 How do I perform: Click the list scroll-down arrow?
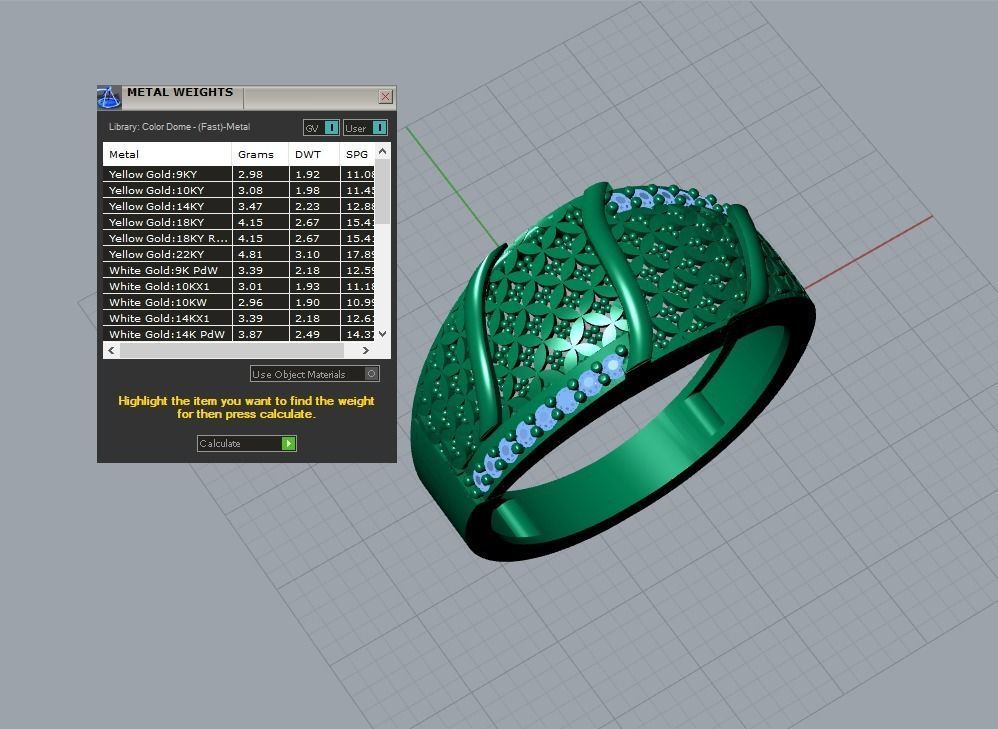[383, 334]
